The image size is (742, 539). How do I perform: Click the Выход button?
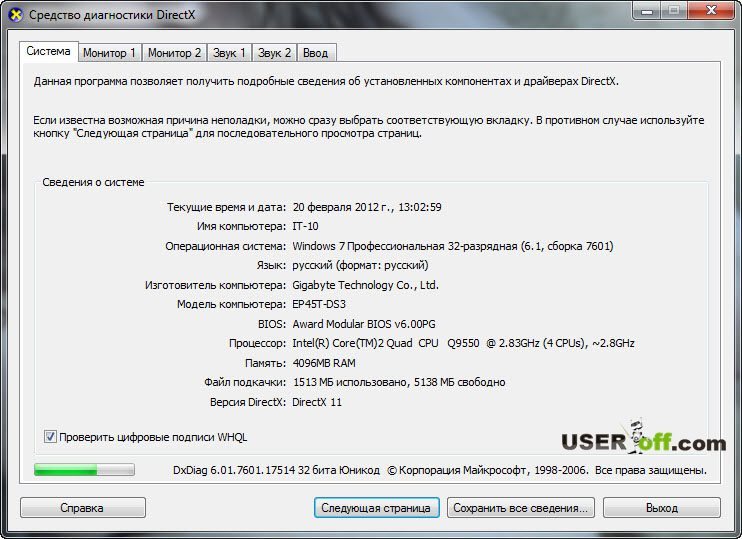click(662, 508)
